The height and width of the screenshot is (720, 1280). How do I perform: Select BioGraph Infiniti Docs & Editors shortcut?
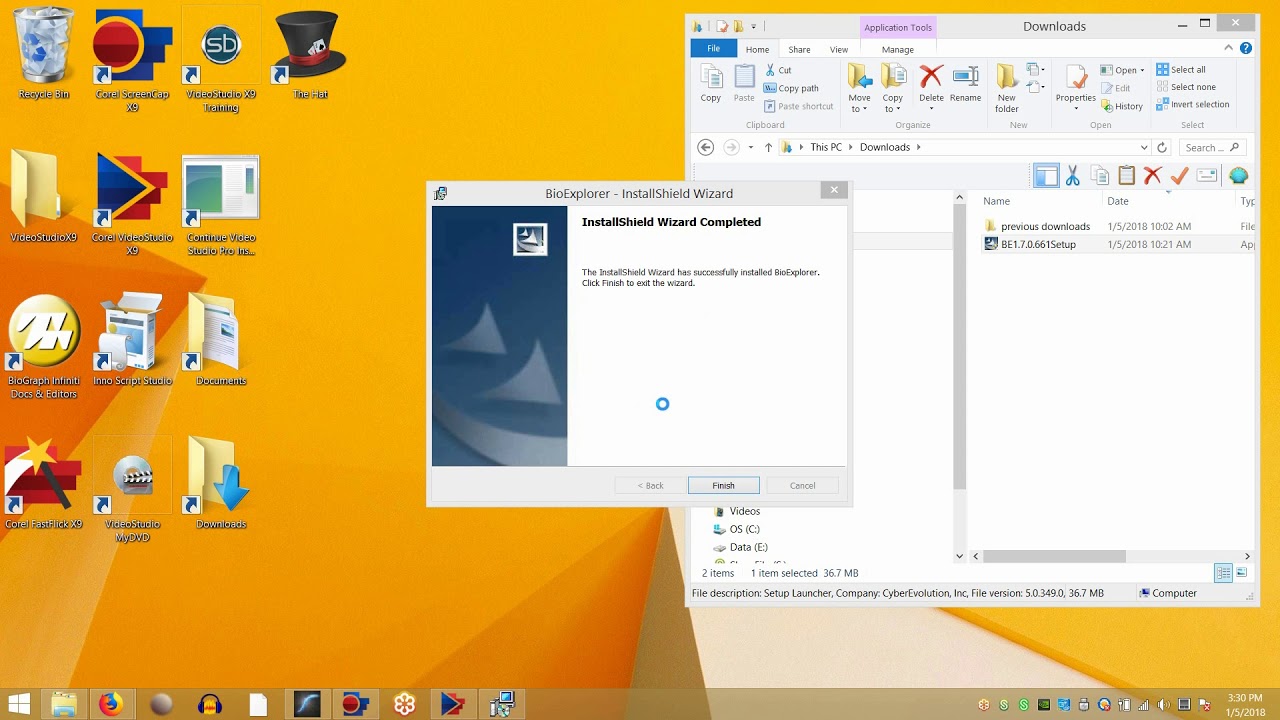coord(44,346)
